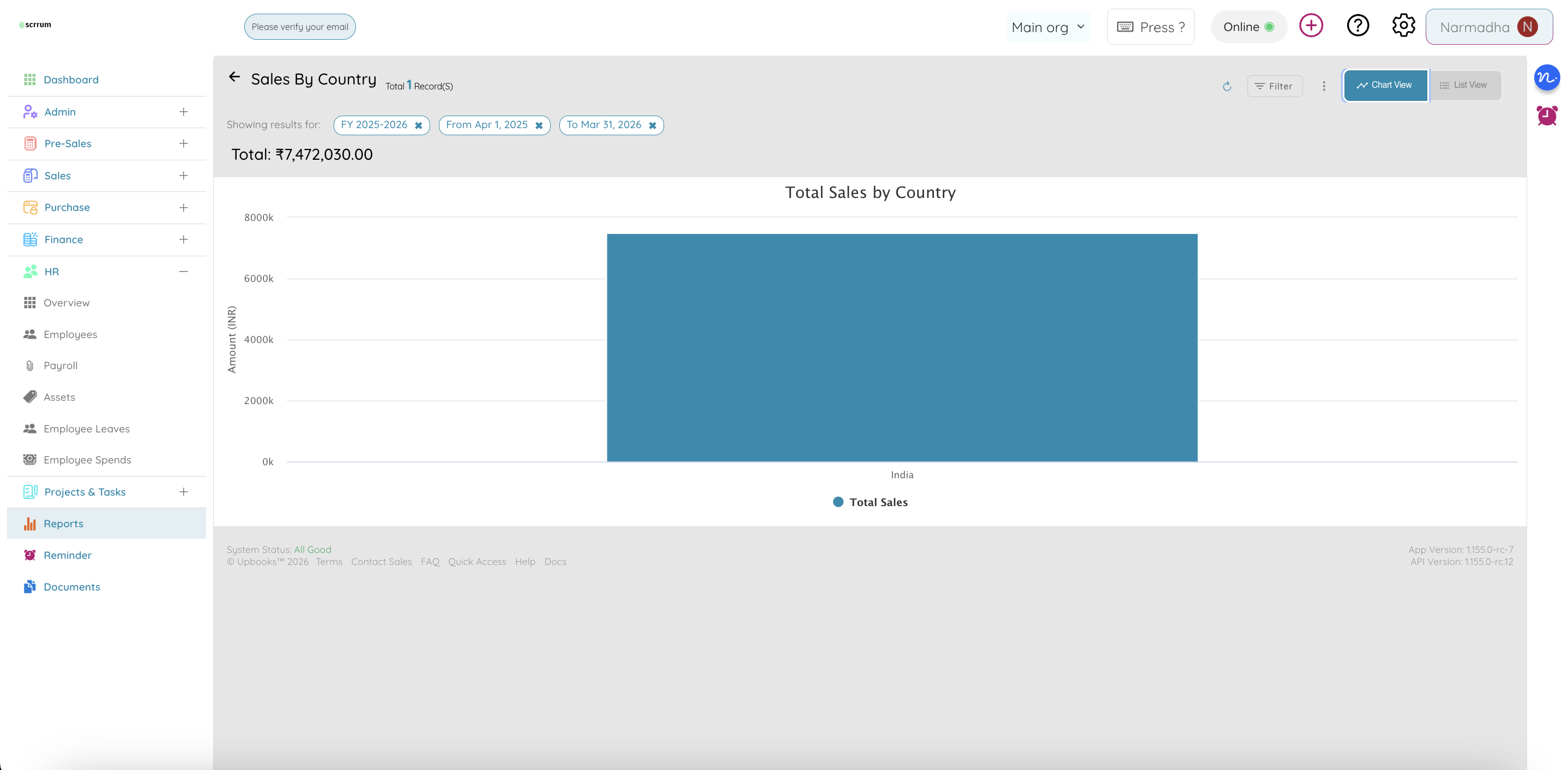1568x770 pixels.
Task: Remove the FY 2025-2026 filter chip
Action: click(419, 125)
